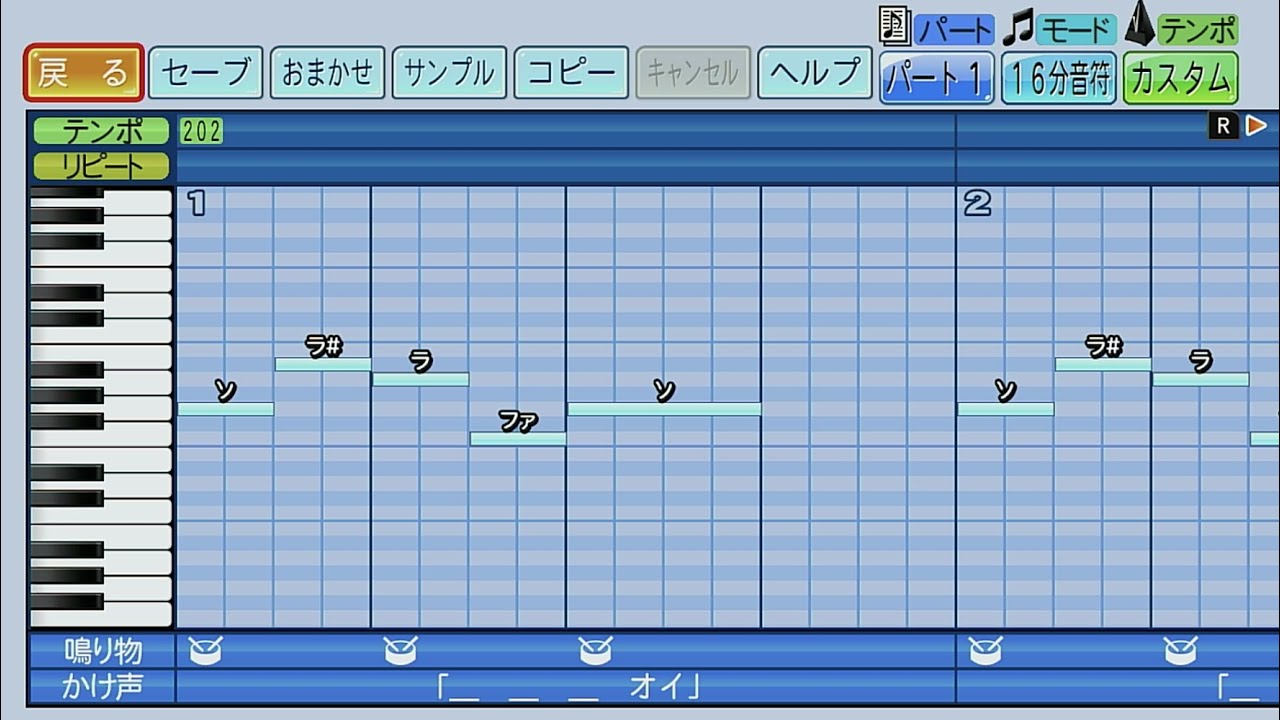
Task: Select ソ note in measure 2
Action: point(1006,409)
